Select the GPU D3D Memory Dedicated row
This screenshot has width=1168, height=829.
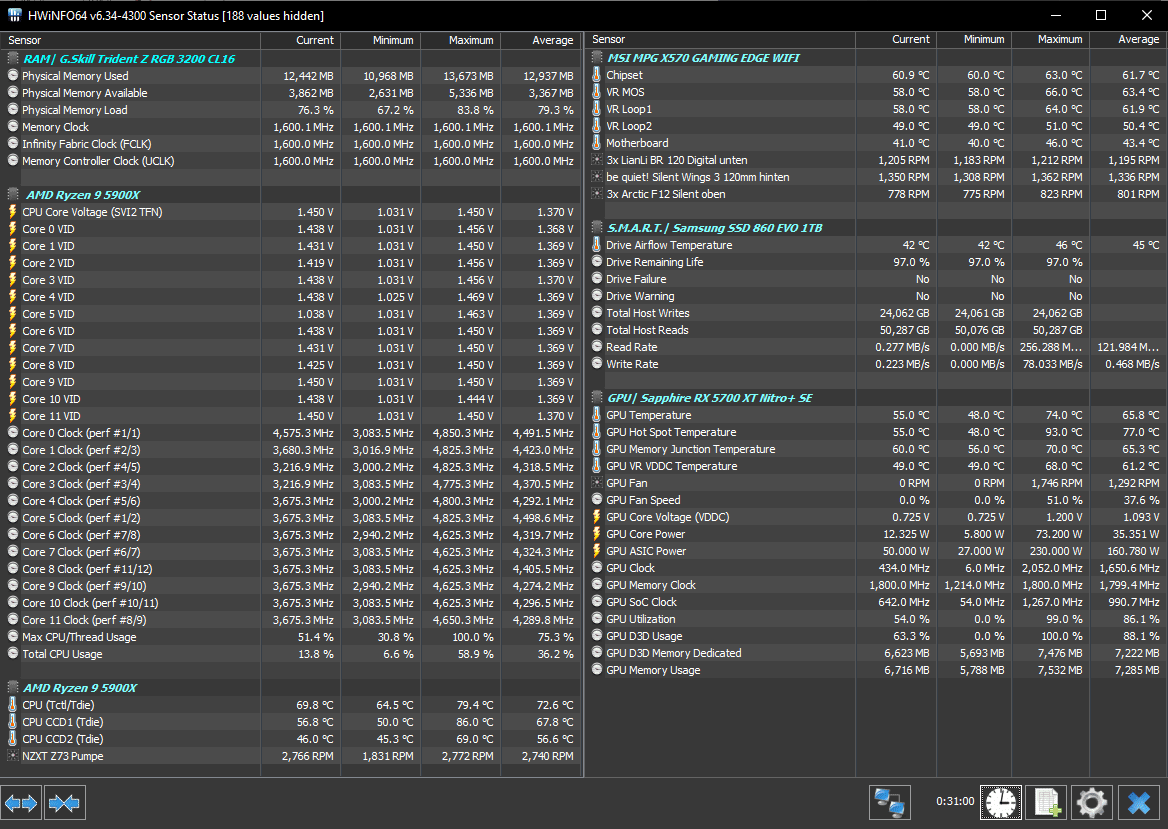(x=876, y=653)
